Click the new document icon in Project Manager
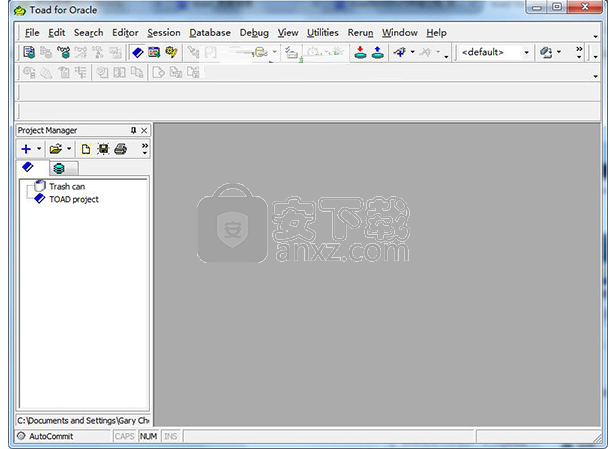 coord(86,149)
